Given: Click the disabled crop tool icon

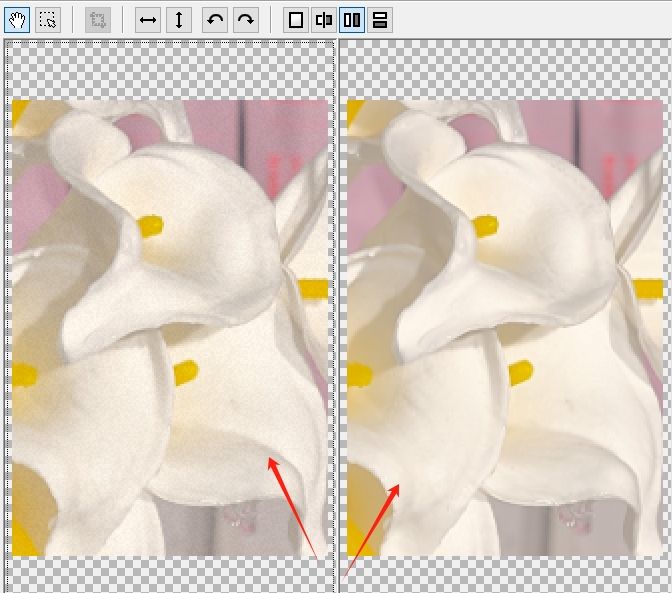Looking at the screenshot, I should coord(98,20).
